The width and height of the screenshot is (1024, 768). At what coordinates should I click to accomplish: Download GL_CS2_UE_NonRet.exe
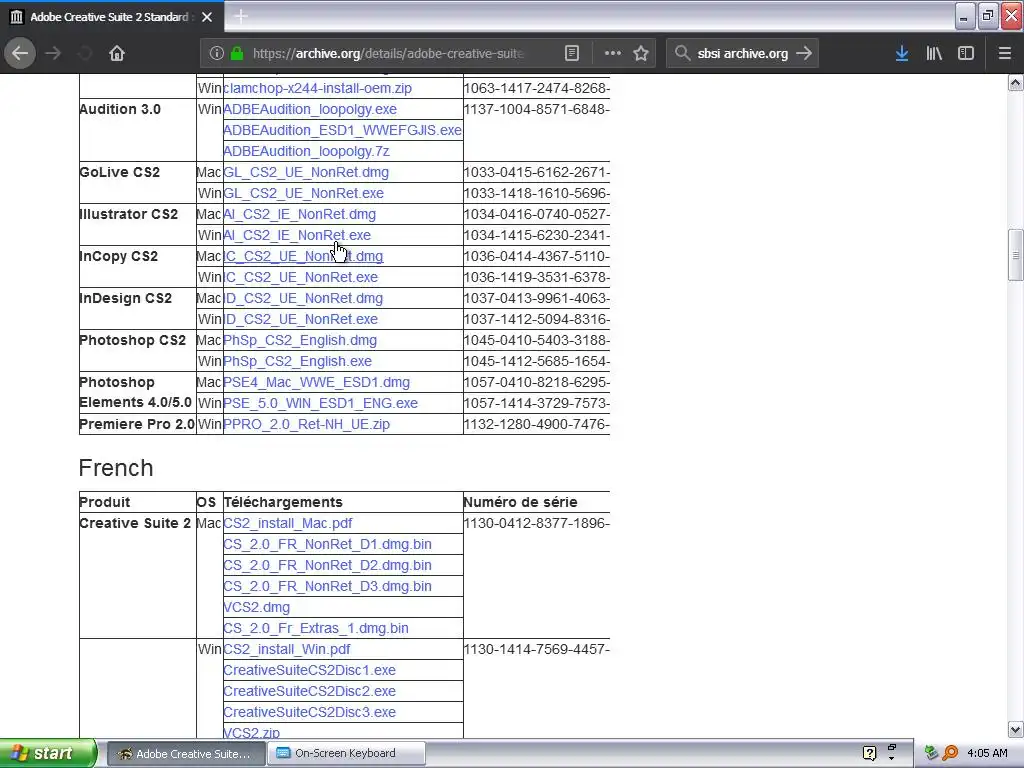pos(304,193)
